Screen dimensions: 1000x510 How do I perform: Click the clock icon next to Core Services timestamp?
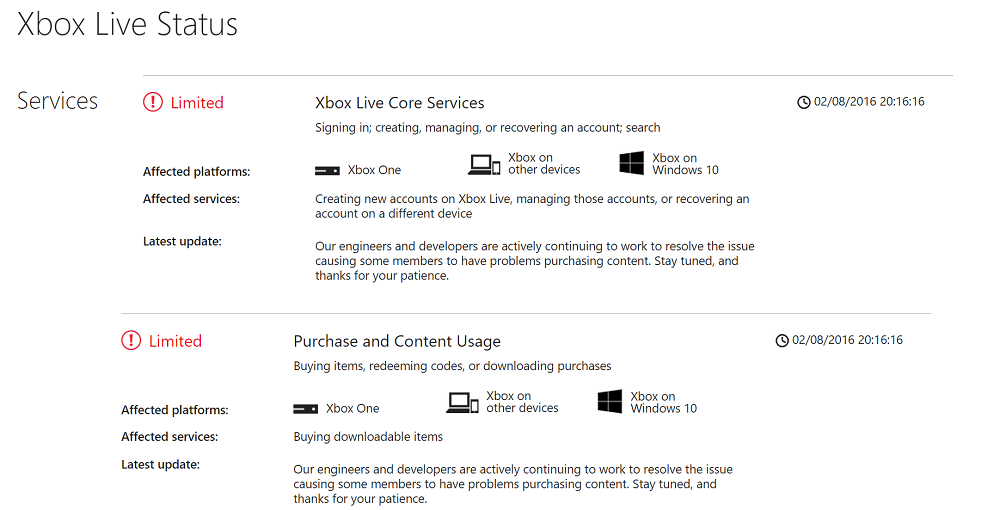[804, 102]
